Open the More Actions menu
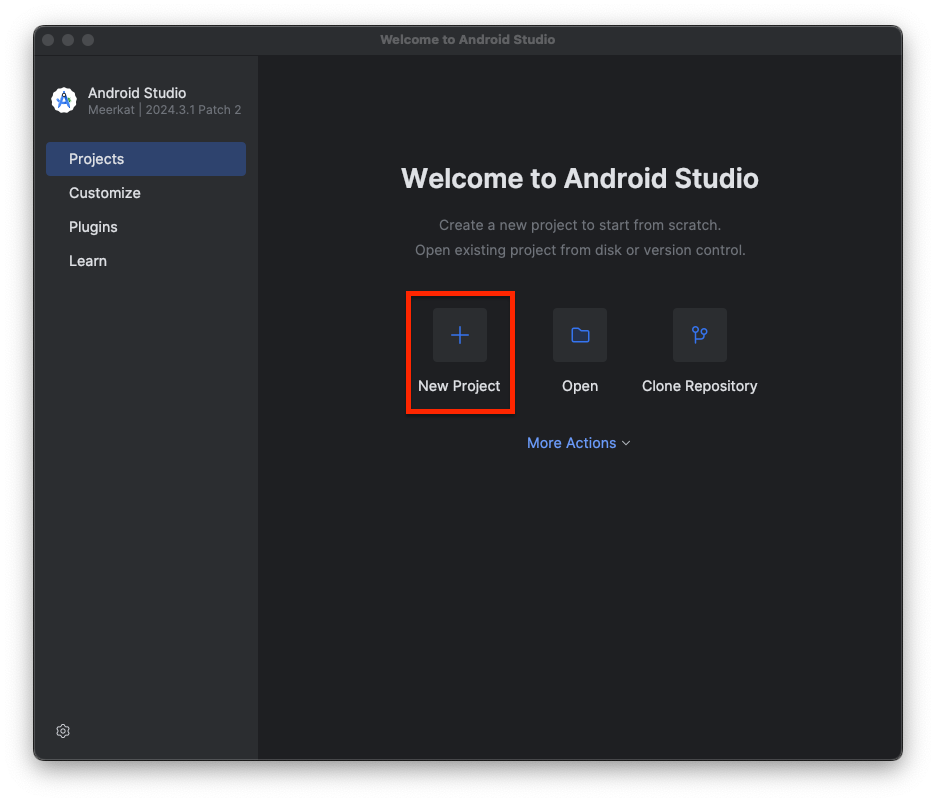936x802 pixels. (571, 443)
